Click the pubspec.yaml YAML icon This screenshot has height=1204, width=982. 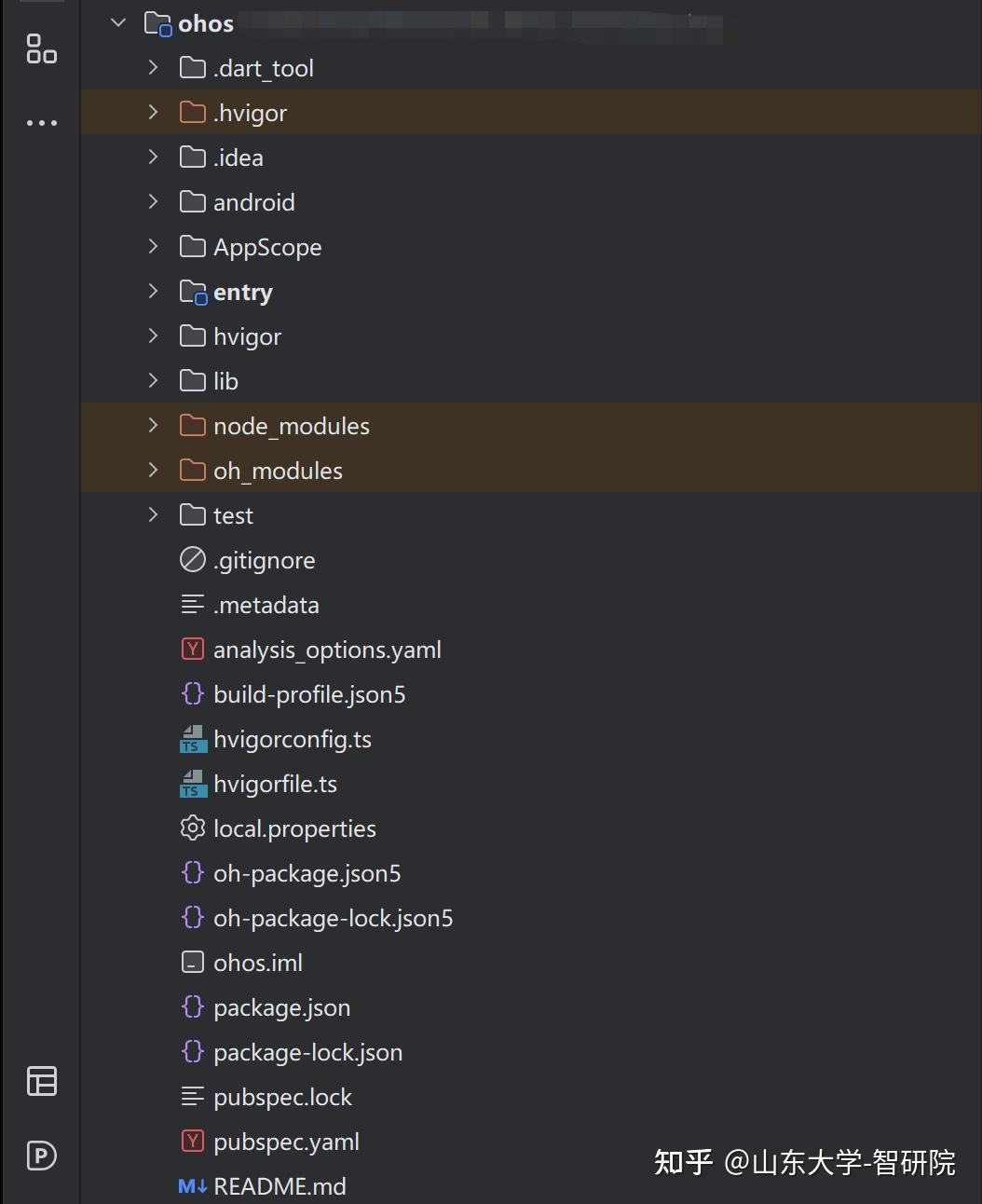click(193, 1142)
